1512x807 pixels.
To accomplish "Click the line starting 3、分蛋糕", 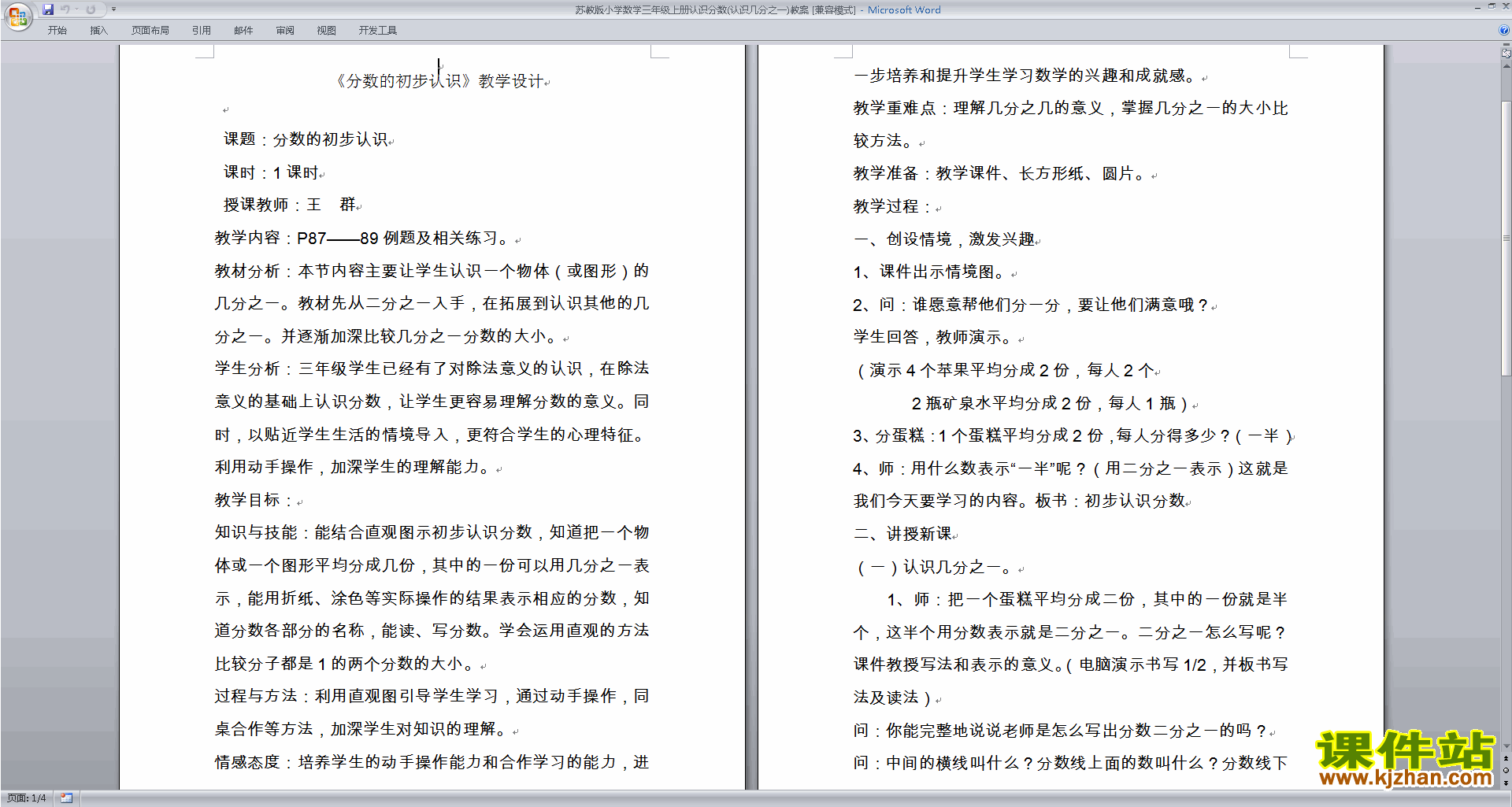I will [1073, 435].
